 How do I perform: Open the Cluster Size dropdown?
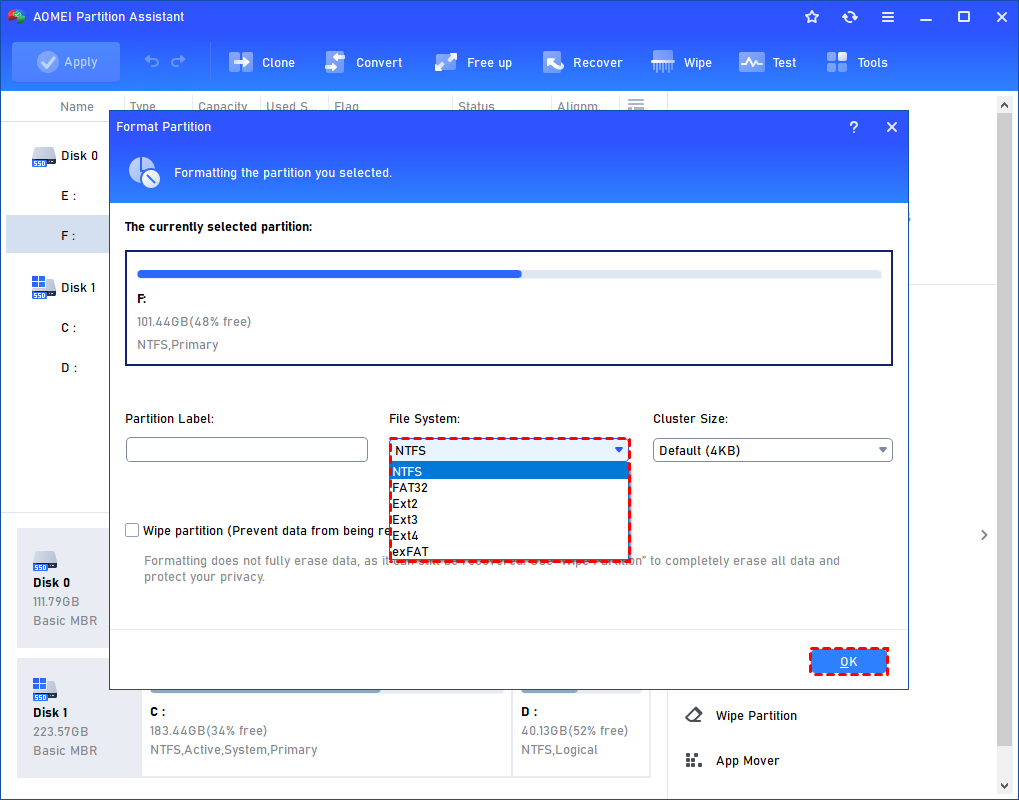click(x=773, y=450)
